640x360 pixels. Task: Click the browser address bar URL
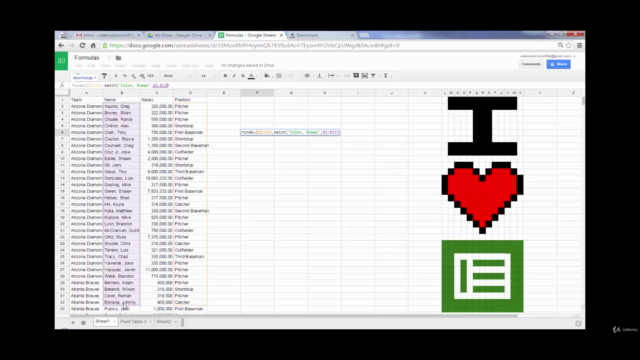click(x=255, y=45)
